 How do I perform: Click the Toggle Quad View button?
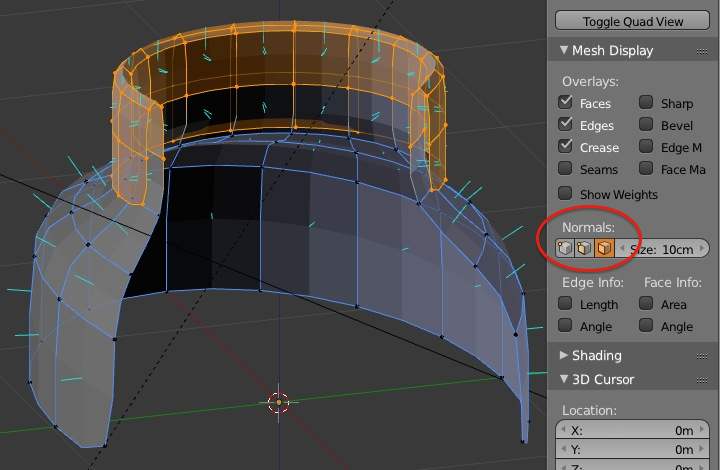pyautogui.click(x=632, y=21)
